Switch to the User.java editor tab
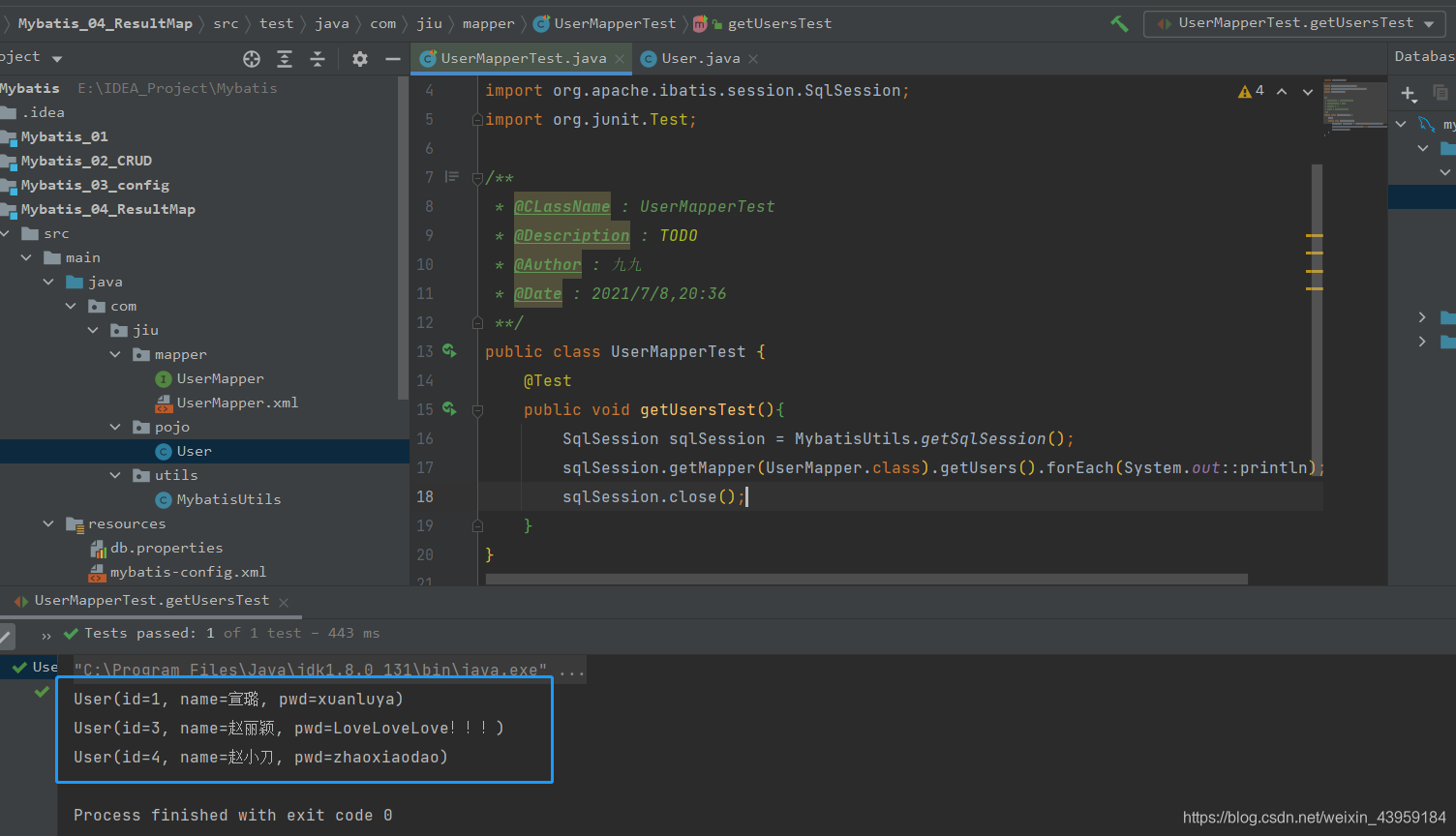The height and width of the screenshot is (836, 1456). tap(700, 58)
